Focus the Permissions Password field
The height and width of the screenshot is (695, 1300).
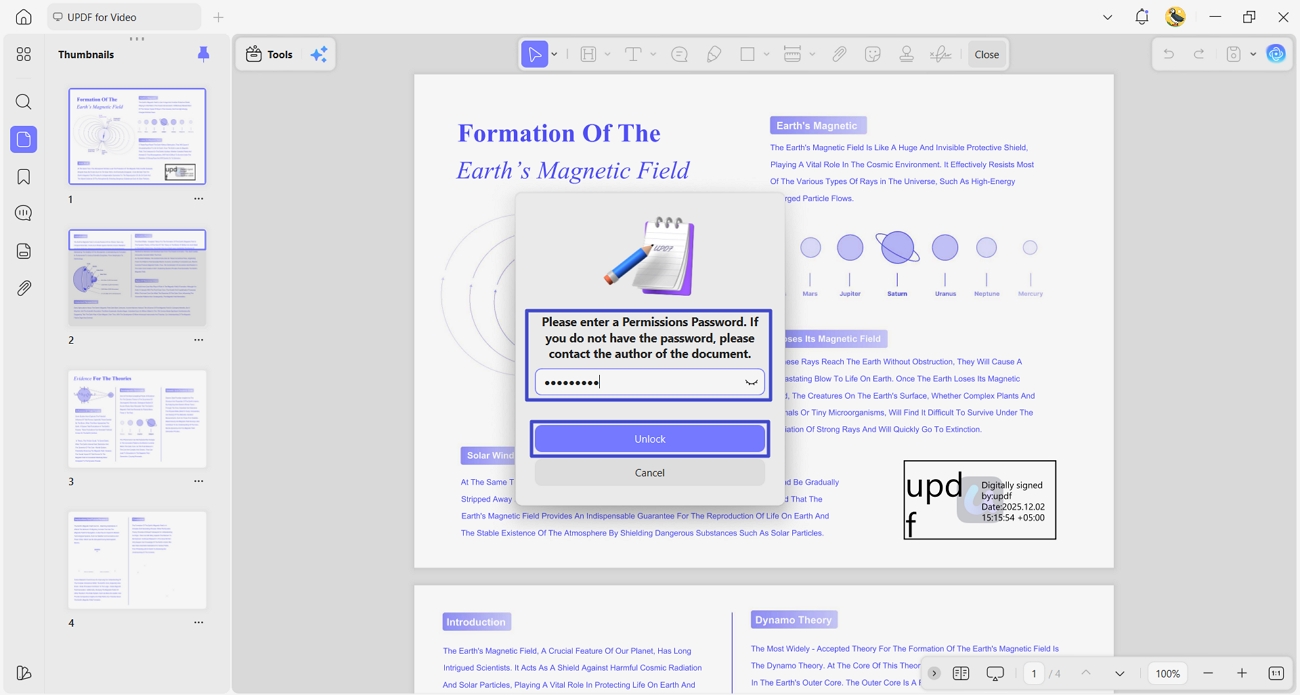[x=650, y=382]
